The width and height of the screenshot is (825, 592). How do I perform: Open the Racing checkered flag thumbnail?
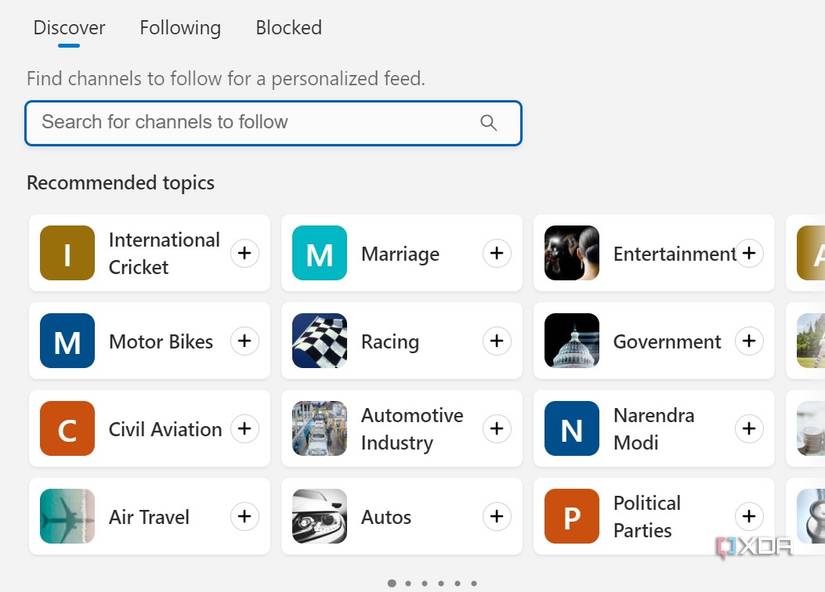tap(319, 341)
